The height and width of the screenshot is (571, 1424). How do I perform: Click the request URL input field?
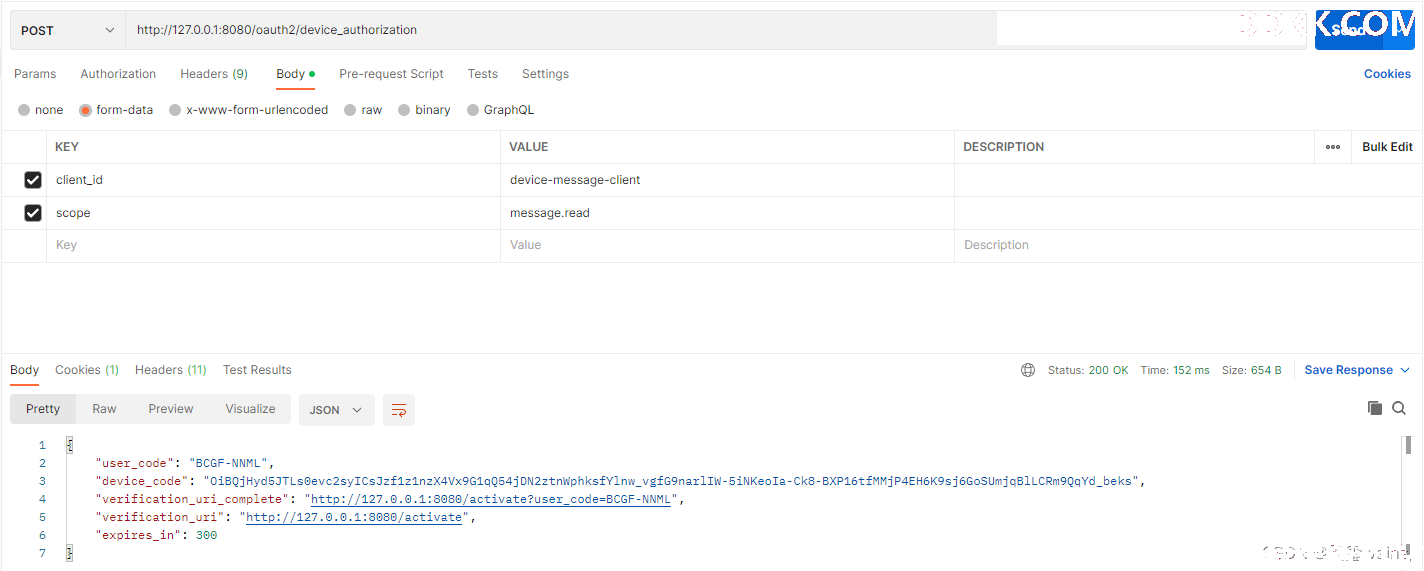[x=561, y=30]
